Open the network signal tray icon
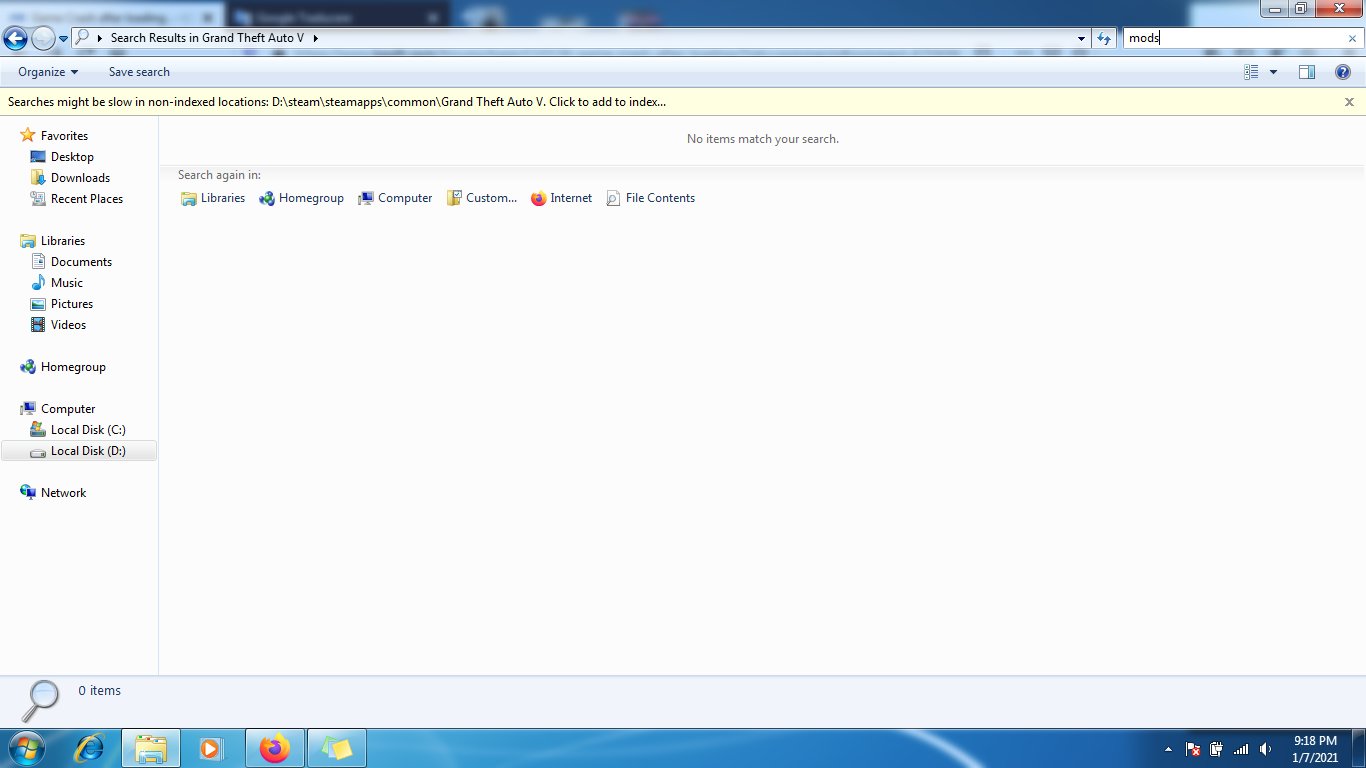The image size is (1366, 768). pyautogui.click(x=1241, y=749)
